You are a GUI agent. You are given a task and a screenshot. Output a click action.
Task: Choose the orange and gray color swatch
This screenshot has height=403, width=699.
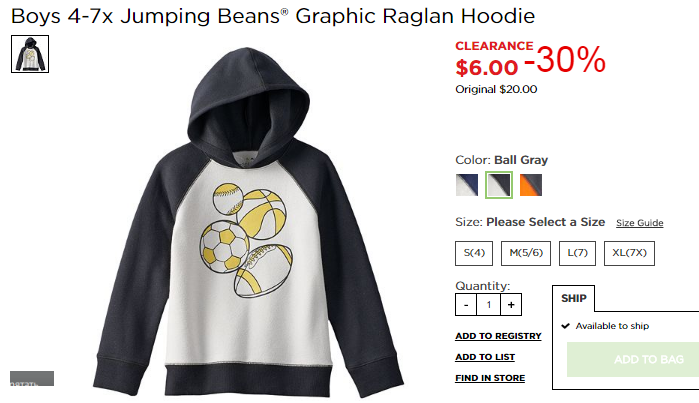click(x=531, y=185)
